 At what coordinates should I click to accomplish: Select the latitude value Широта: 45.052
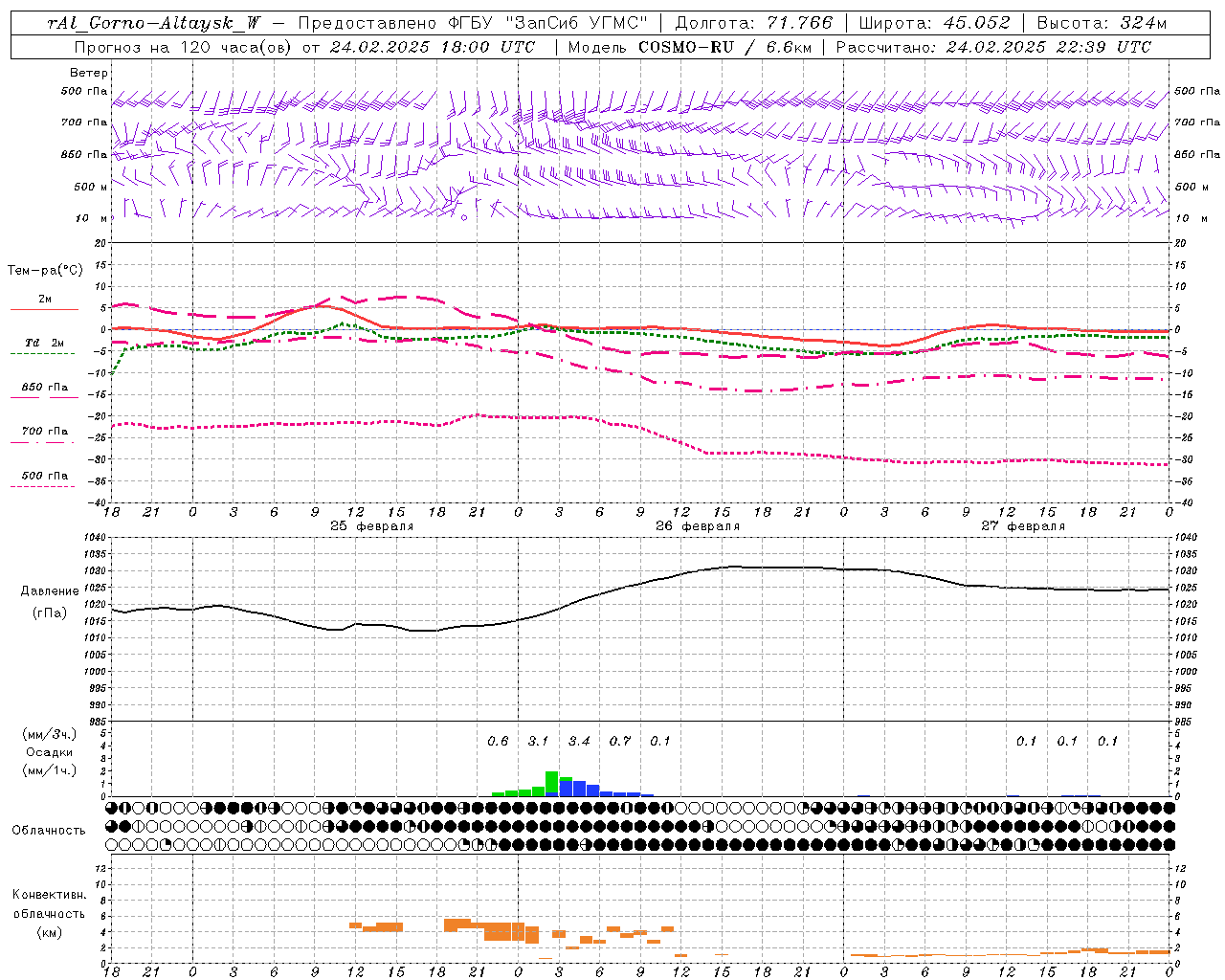934,23
